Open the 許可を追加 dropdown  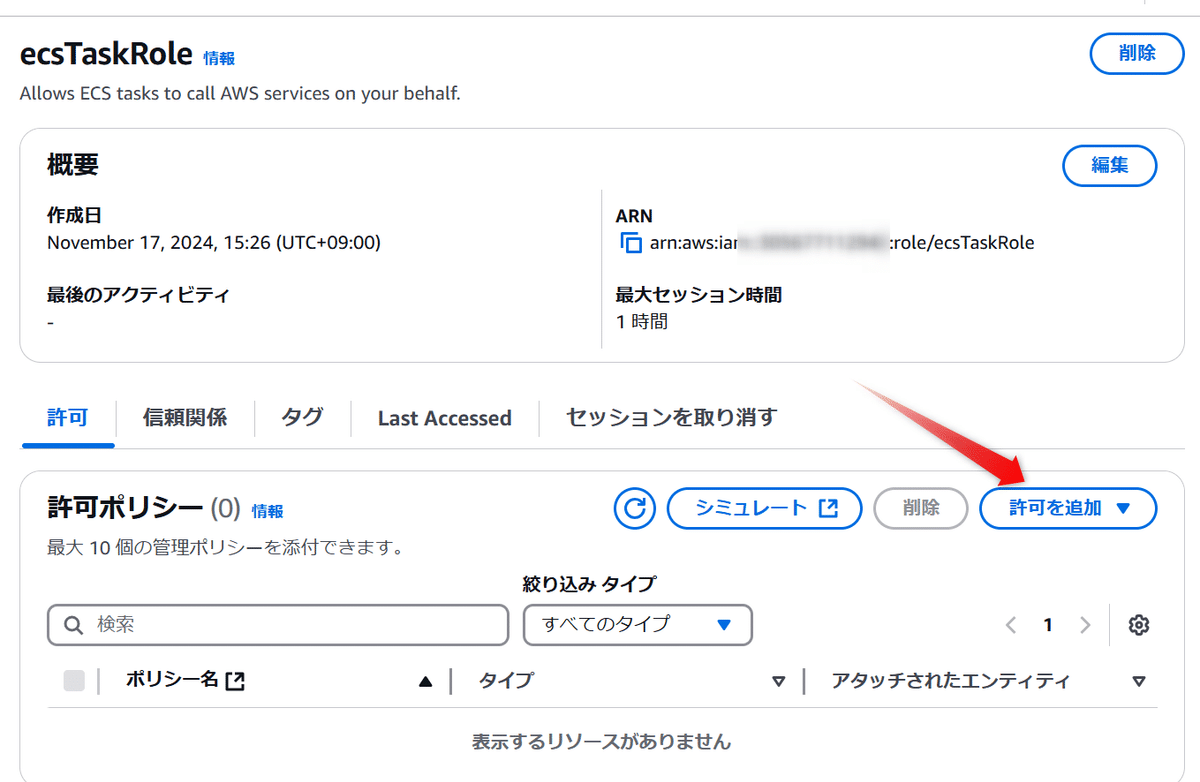pyautogui.click(x=1067, y=508)
